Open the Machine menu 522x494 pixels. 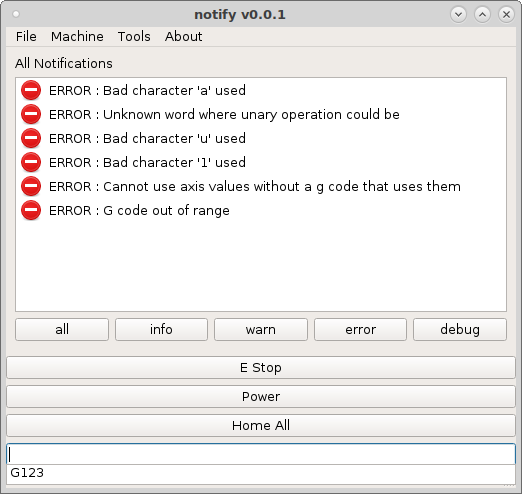tap(77, 36)
